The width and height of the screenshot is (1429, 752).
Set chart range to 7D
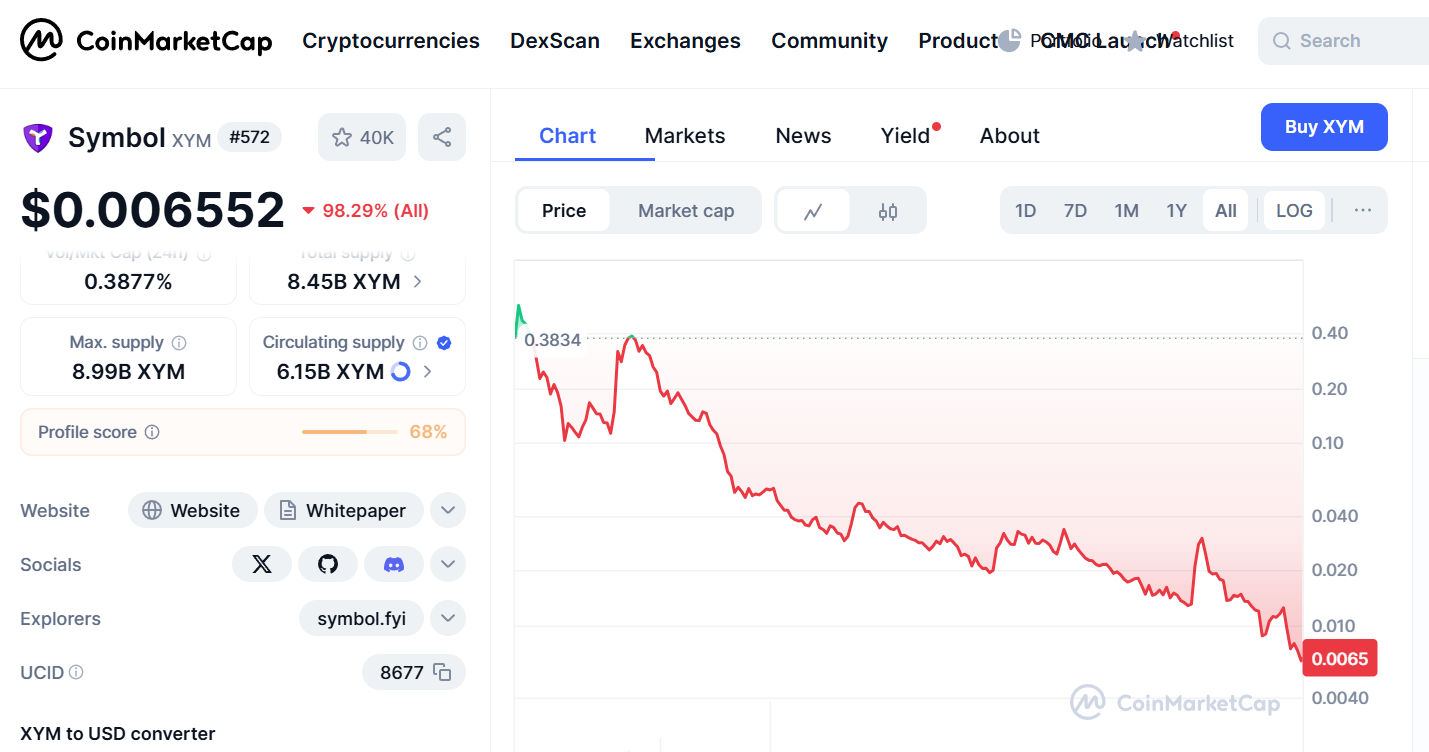point(1075,211)
